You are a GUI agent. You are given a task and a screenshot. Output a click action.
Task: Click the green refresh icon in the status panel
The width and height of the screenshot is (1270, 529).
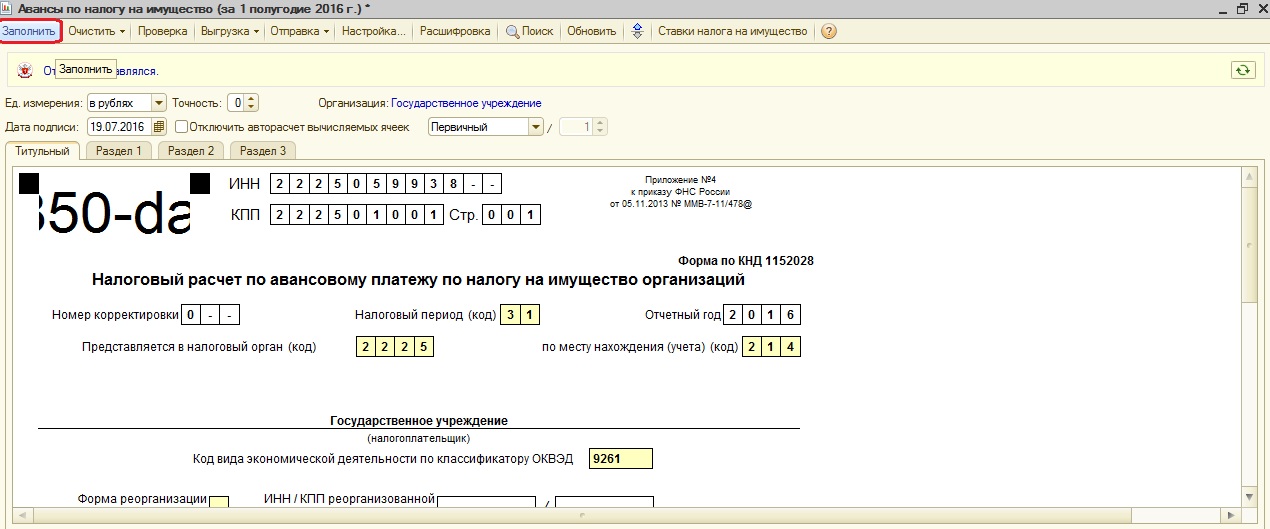point(1242,70)
